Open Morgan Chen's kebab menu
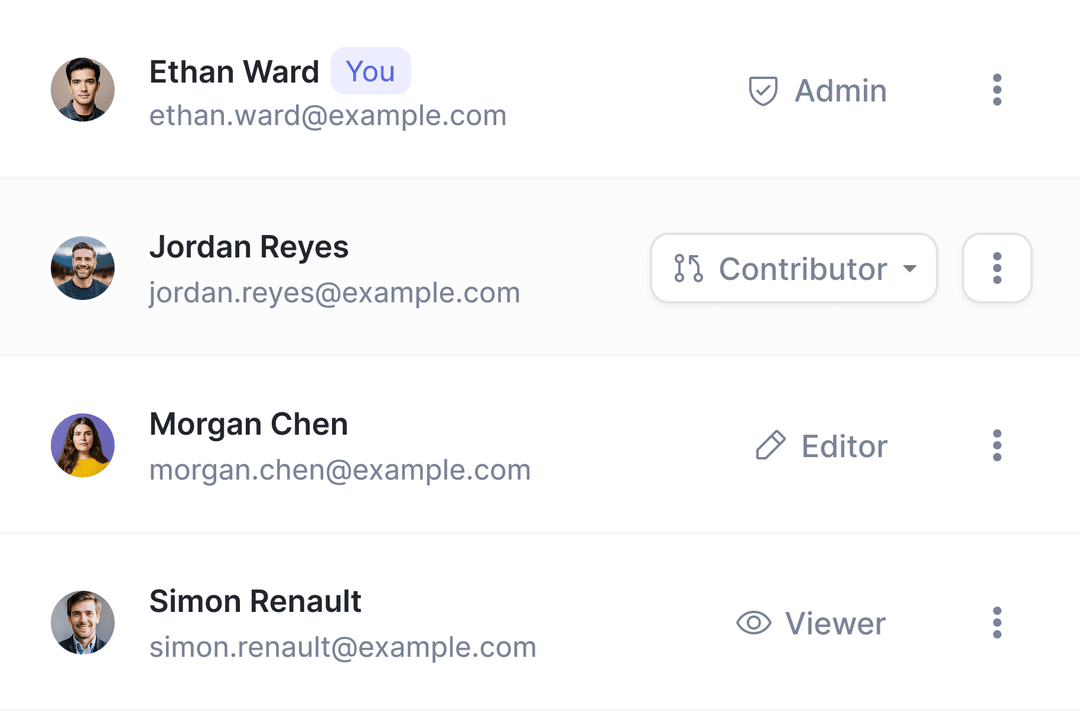Image resolution: width=1080 pixels, height=711 pixels. (997, 445)
